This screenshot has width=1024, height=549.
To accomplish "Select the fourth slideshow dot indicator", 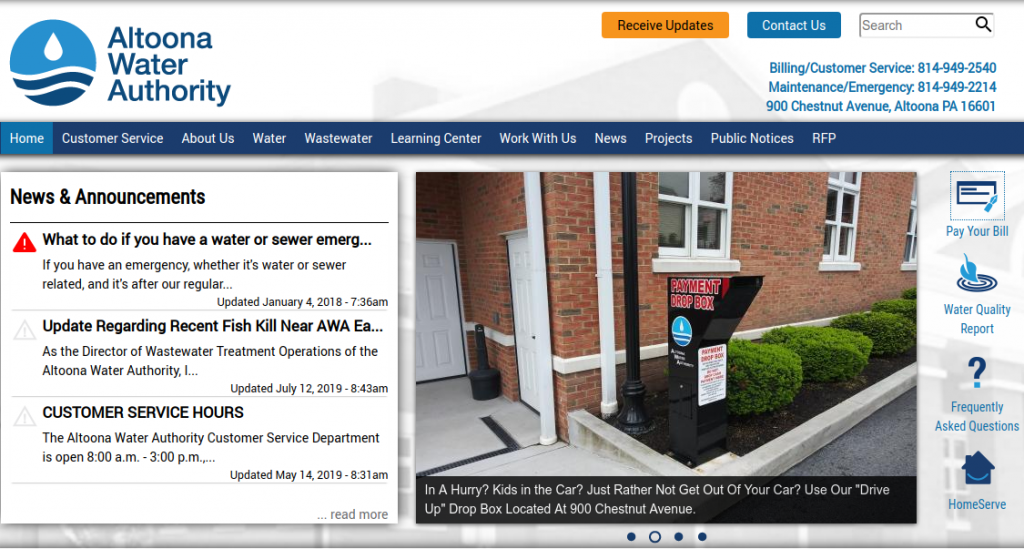I will [x=702, y=537].
